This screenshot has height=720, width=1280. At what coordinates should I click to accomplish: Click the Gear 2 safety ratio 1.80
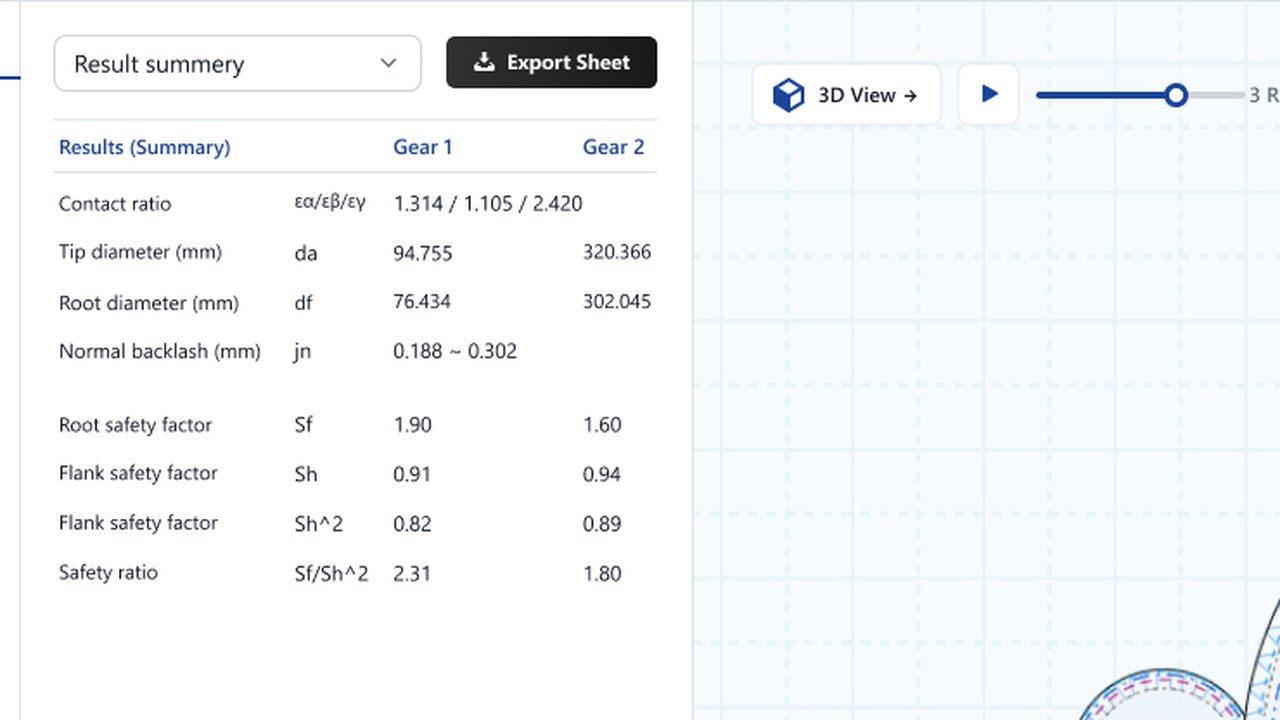pos(602,574)
